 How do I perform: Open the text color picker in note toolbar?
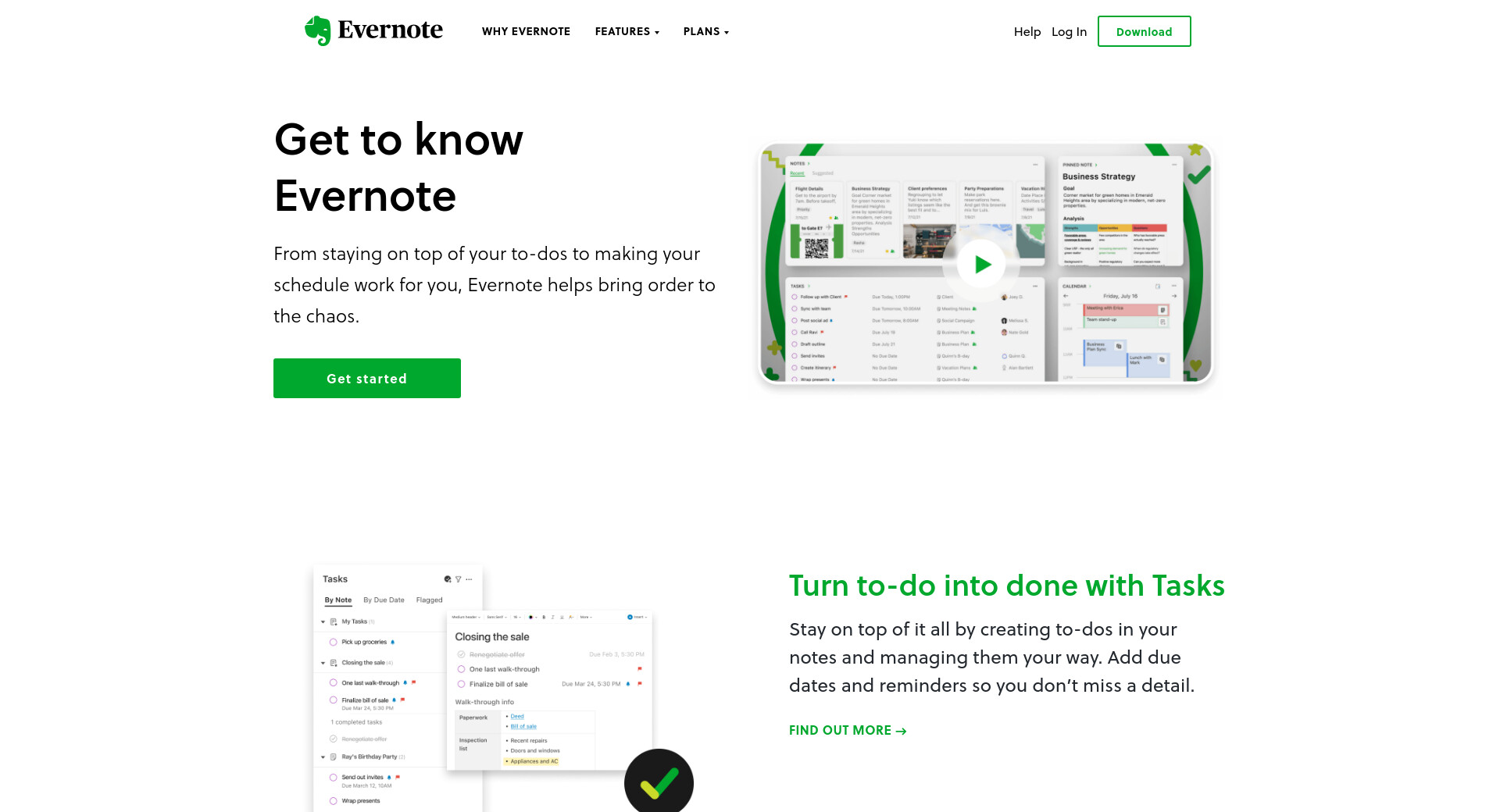pos(532,617)
